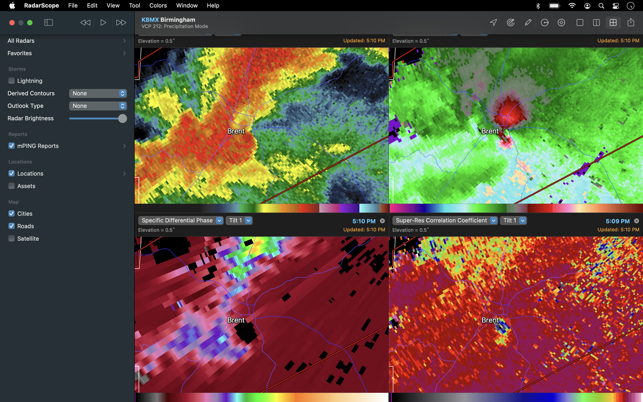
Task: Open Tilt 1 dropdown beside Differential Phase
Action: 239,221
